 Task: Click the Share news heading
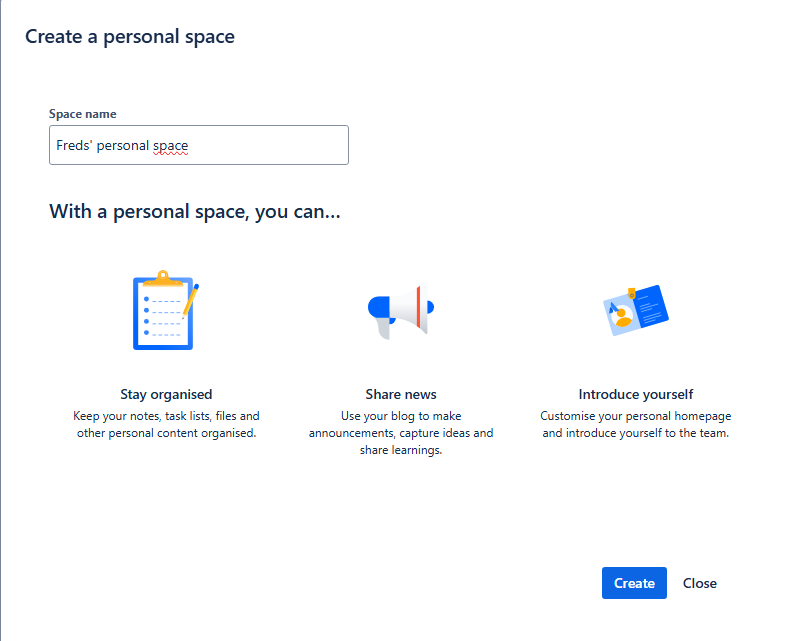click(401, 394)
